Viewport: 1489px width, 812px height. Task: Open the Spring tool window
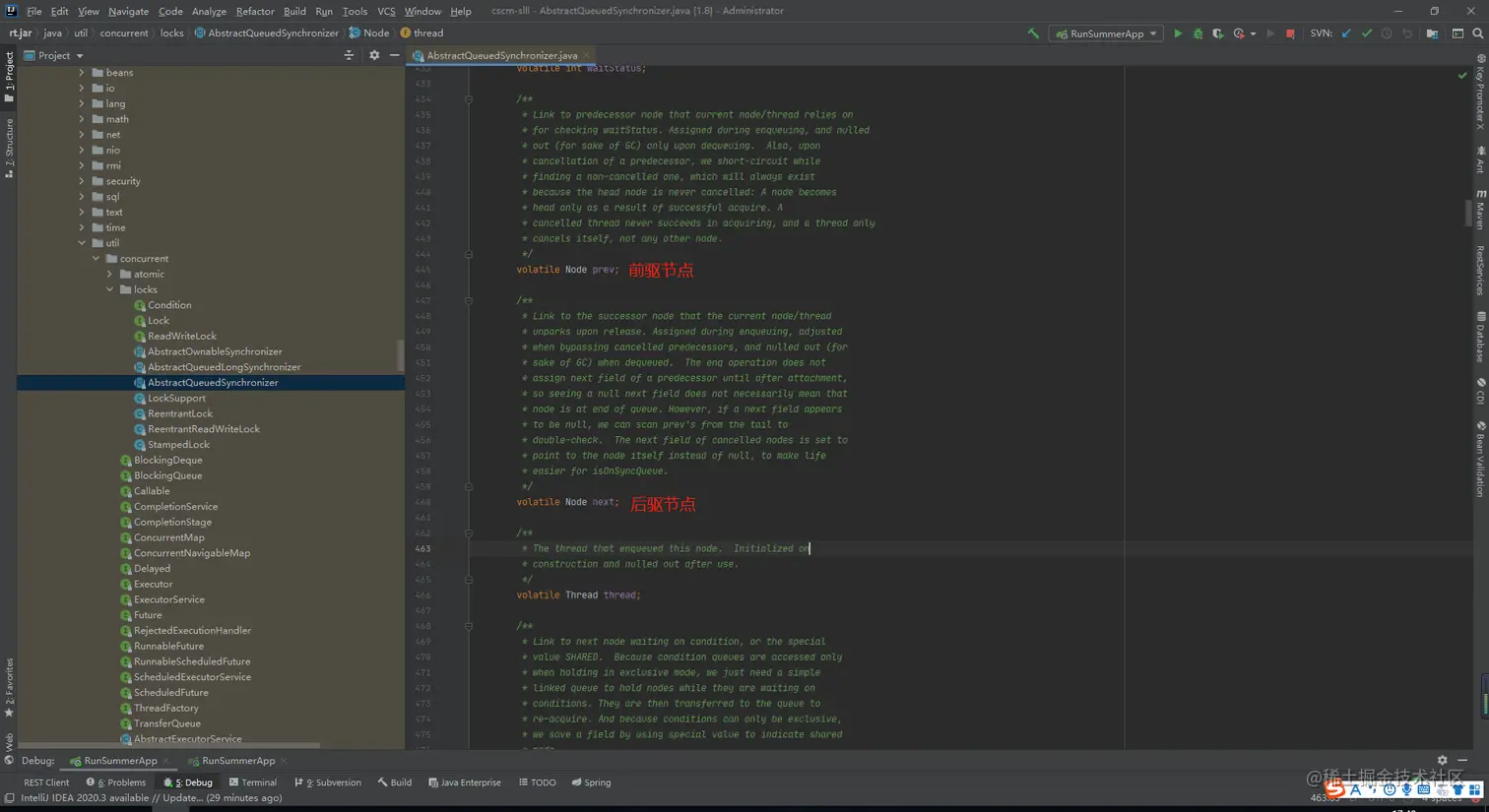pyautogui.click(x=591, y=782)
